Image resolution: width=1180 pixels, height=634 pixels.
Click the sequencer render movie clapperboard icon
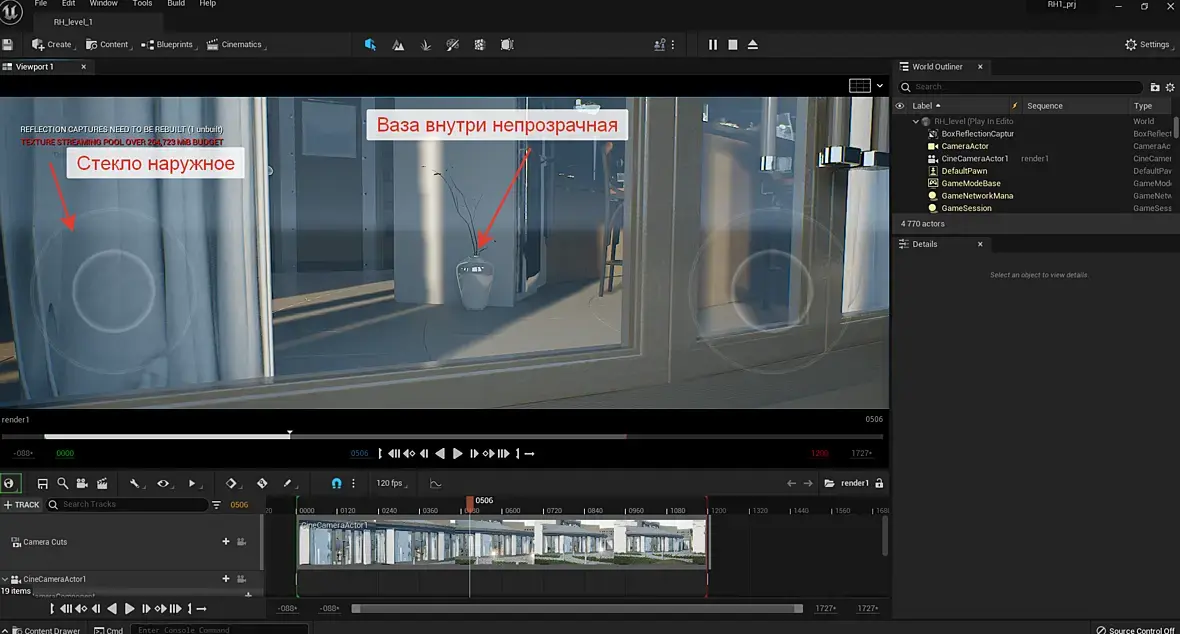tap(102, 483)
